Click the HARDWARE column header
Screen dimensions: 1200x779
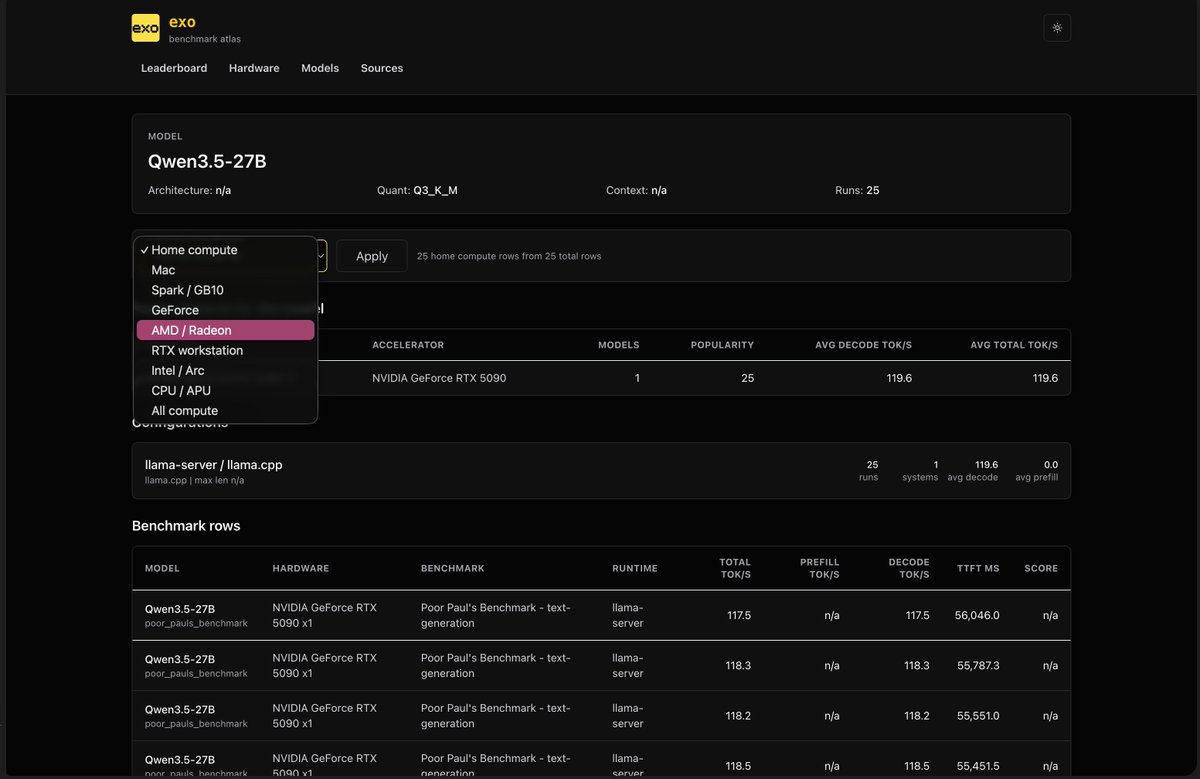pyautogui.click(x=300, y=568)
